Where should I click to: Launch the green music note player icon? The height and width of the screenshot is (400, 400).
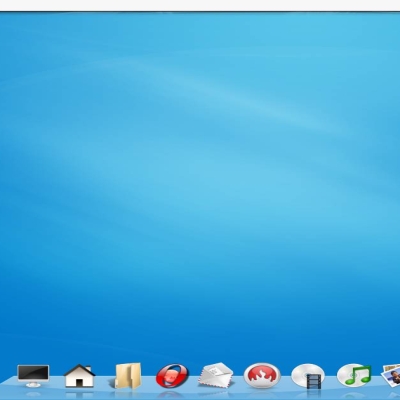[x=354, y=375]
